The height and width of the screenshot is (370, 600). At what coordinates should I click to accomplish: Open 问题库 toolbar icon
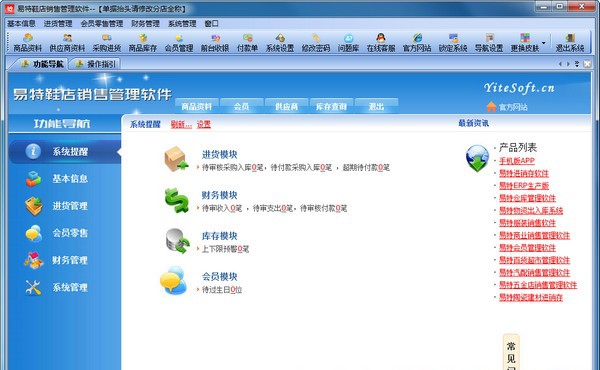(348, 42)
